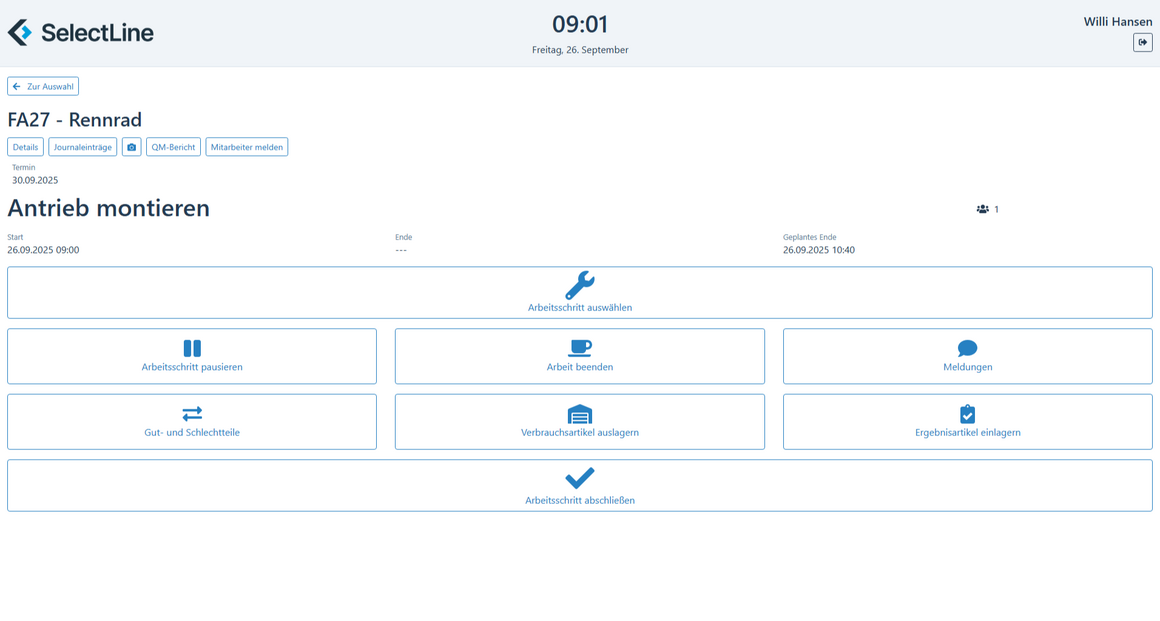Click the checkmark to complete the work step
Image resolution: width=1160 pixels, height=621 pixels.
(x=580, y=478)
